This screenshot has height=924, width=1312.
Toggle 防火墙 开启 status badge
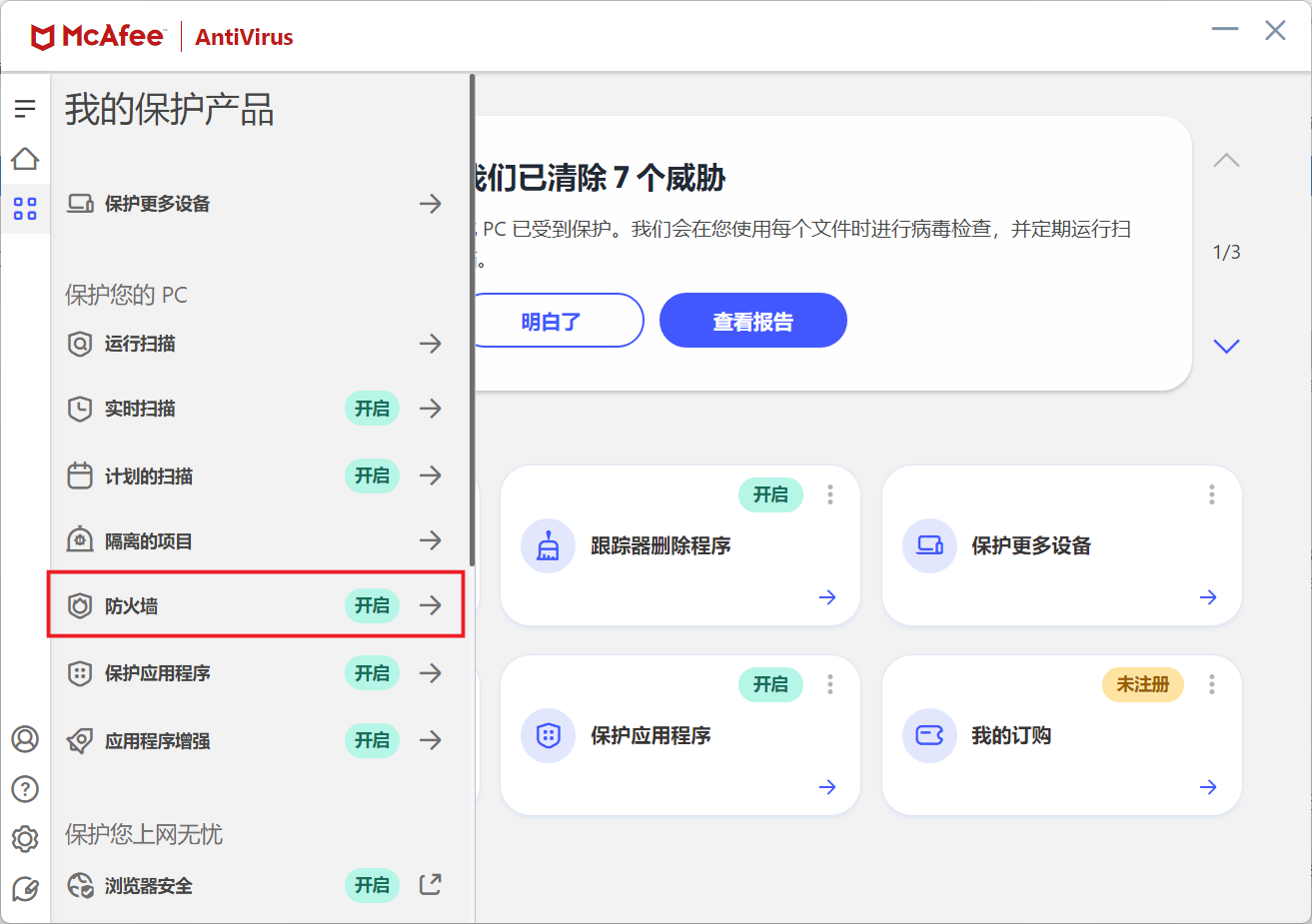pyautogui.click(x=372, y=605)
